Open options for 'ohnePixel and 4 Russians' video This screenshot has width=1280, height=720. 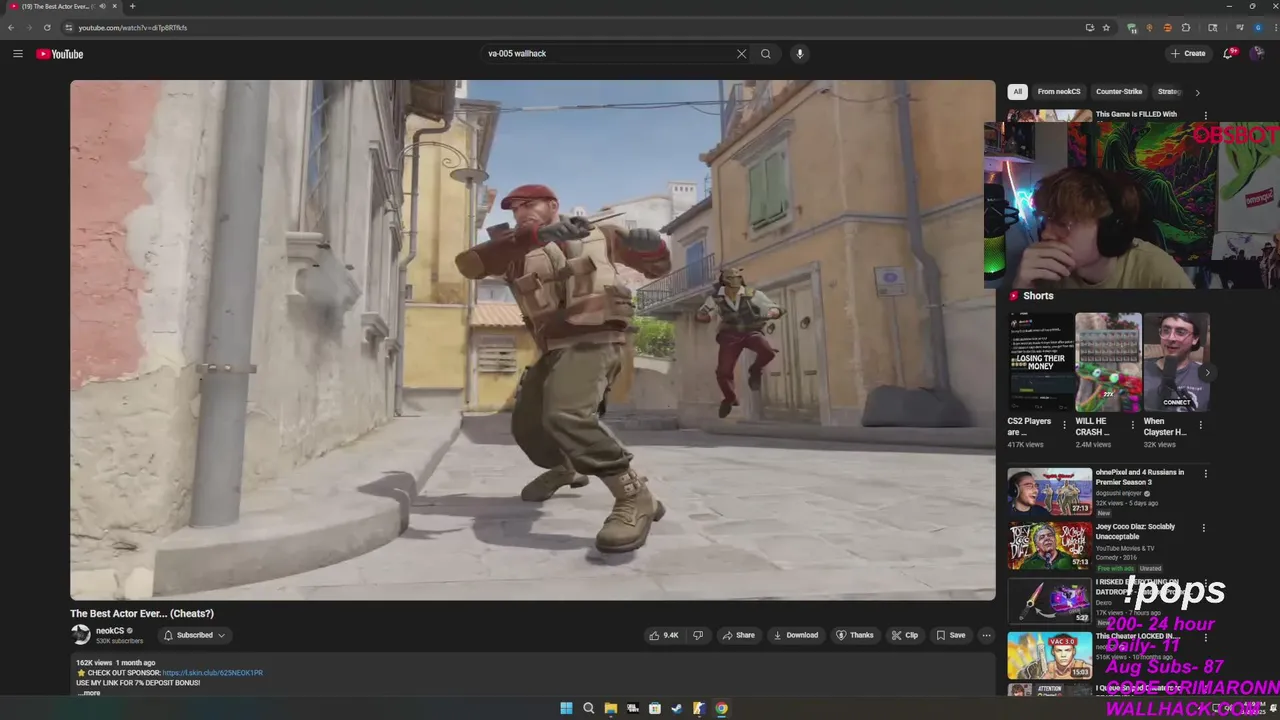pos(1205,474)
